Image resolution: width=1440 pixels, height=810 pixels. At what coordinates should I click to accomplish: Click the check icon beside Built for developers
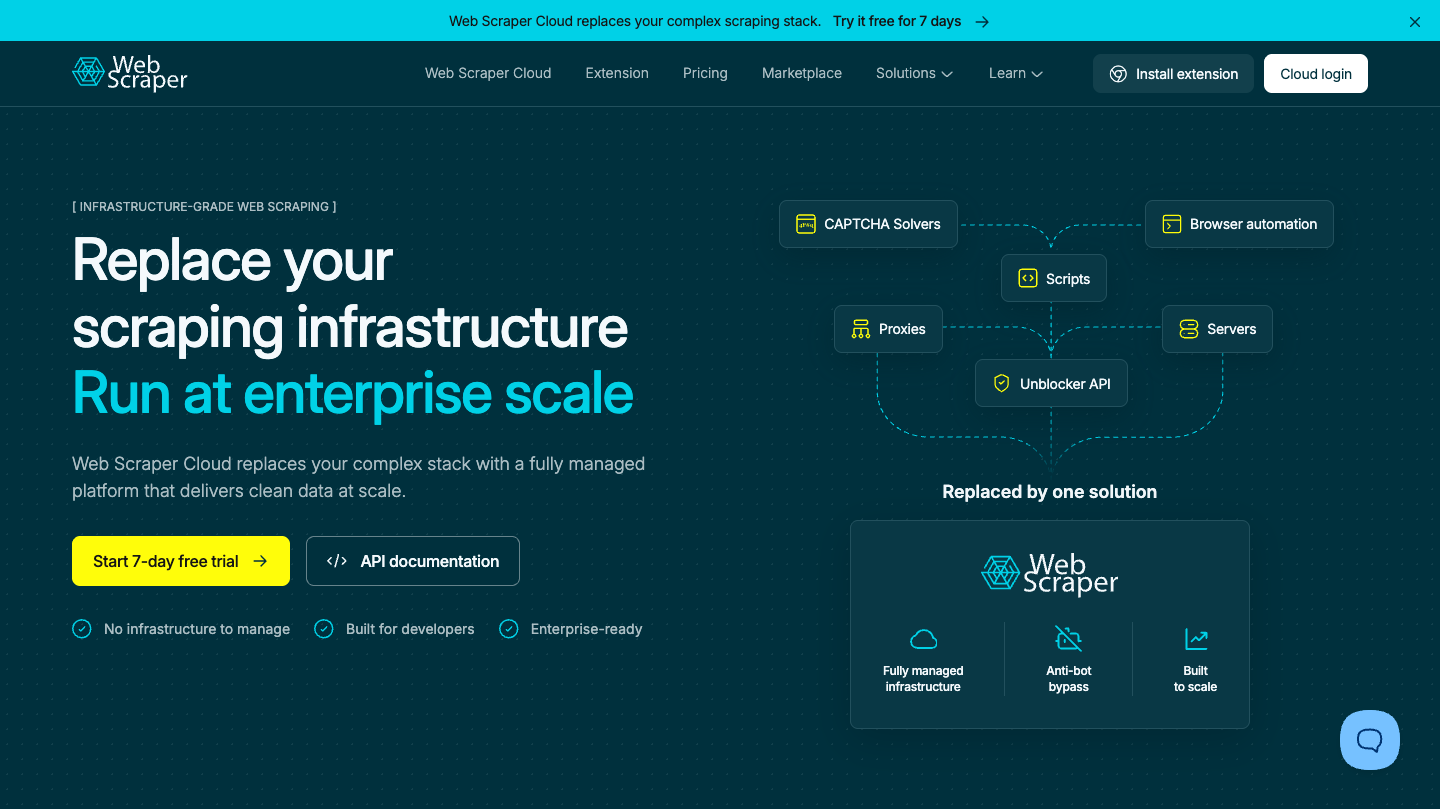click(x=324, y=629)
